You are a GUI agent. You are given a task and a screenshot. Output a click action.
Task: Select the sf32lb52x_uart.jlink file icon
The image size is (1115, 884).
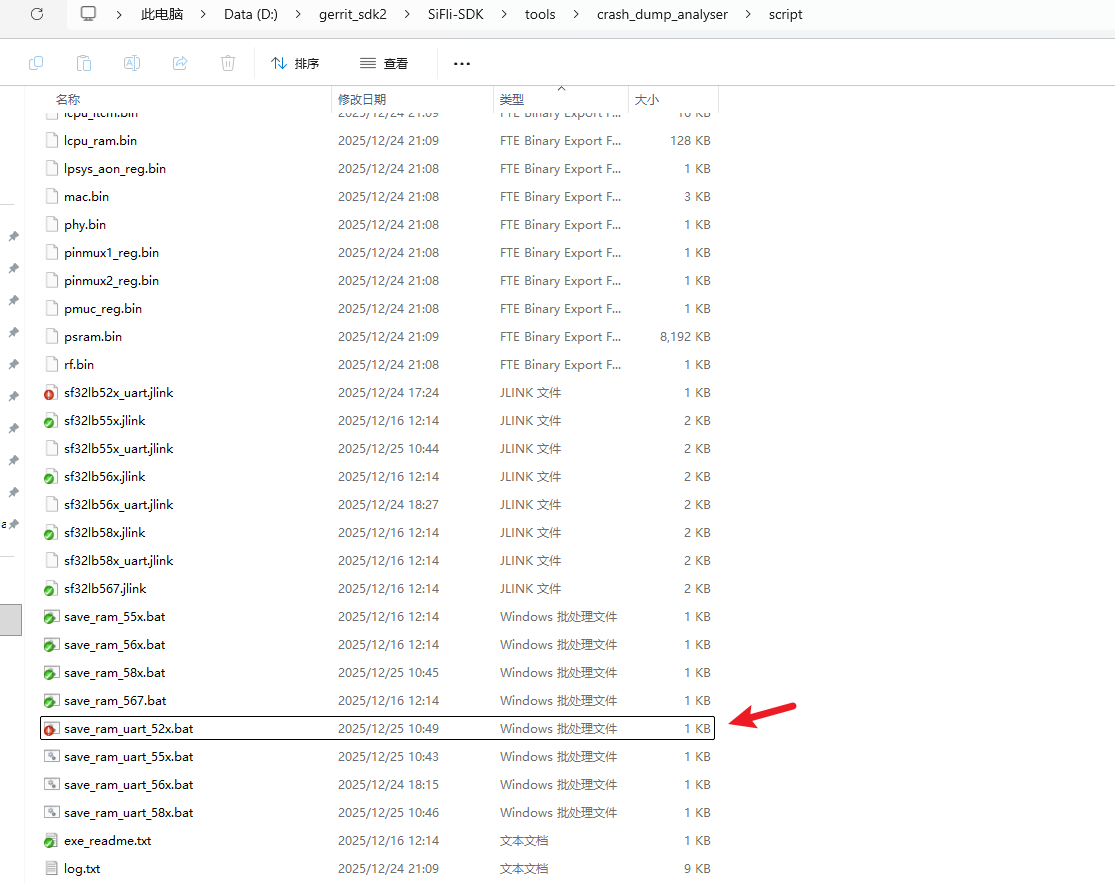pyautogui.click(x=51, y=393)
